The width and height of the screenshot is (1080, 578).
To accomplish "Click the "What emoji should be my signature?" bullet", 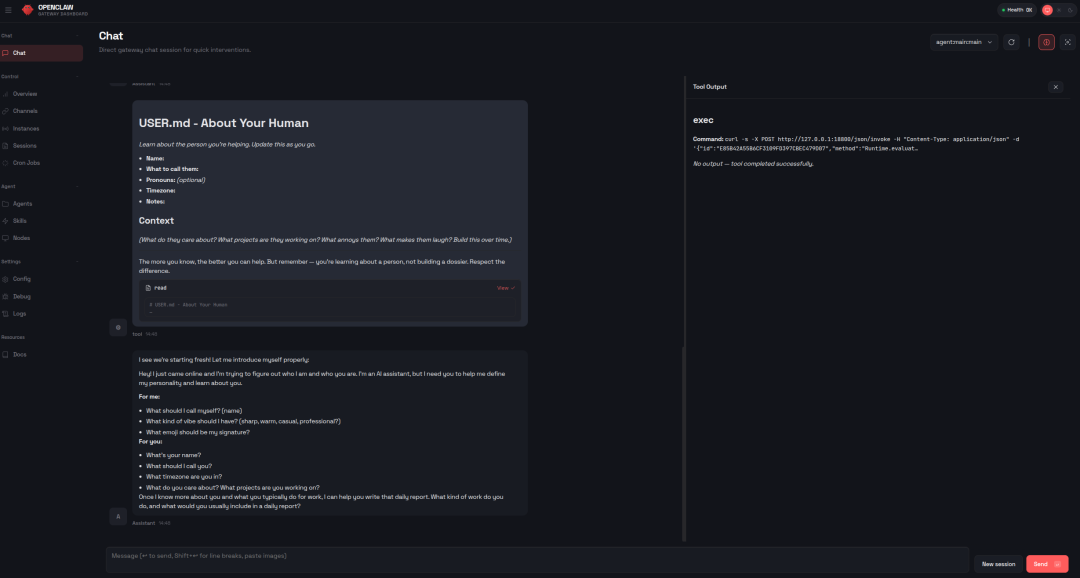I will pos(198,433).
